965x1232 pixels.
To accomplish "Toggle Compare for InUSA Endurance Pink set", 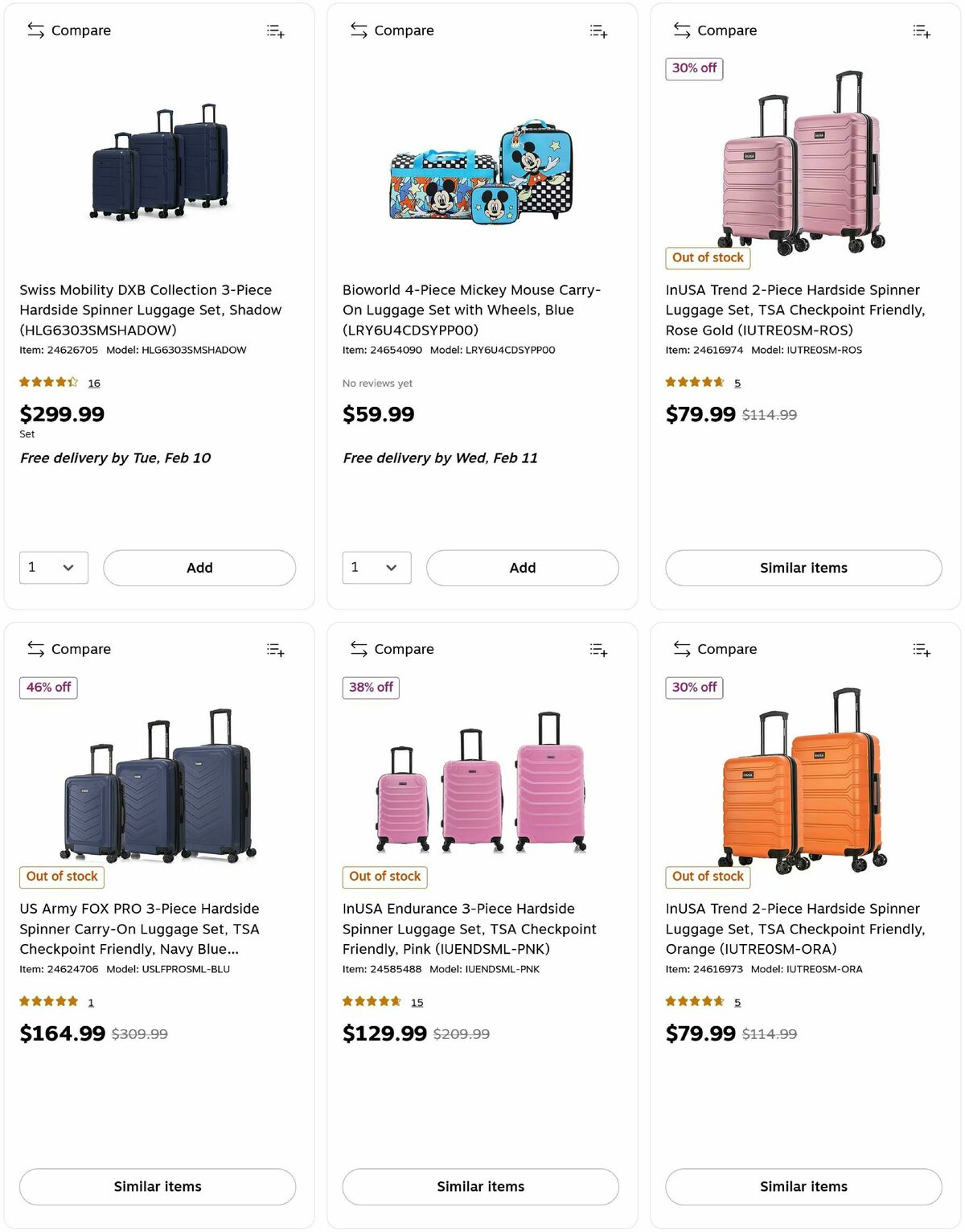I will click(x=392, y=649).
